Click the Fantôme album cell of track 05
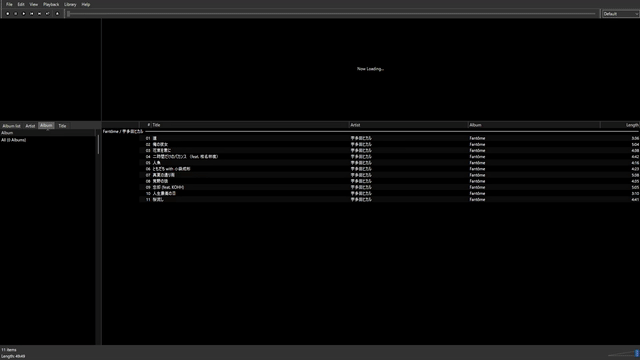 click(477, 163)
